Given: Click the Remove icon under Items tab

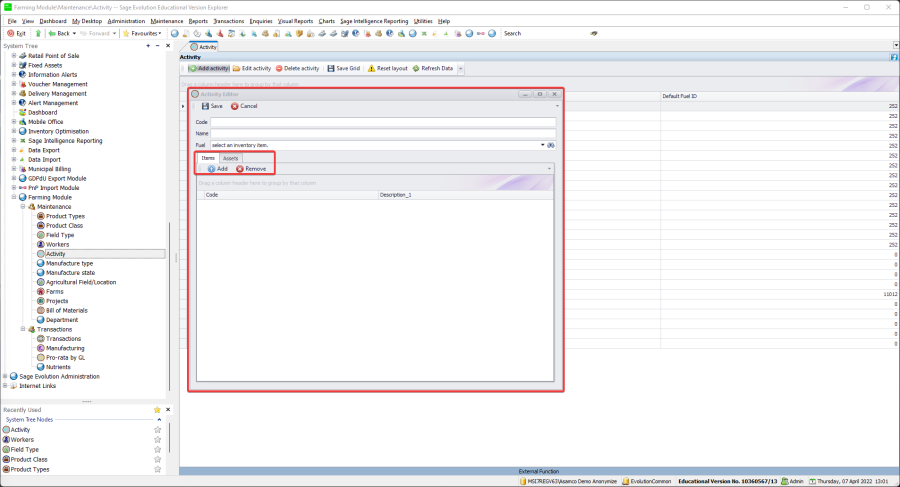Looking at the screenshot, I should pyautogui.click(x=240, y=169).
